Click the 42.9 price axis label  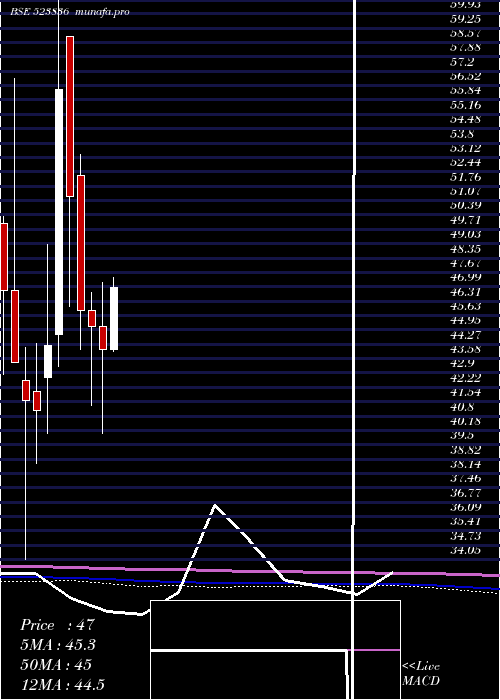(462, 363)
